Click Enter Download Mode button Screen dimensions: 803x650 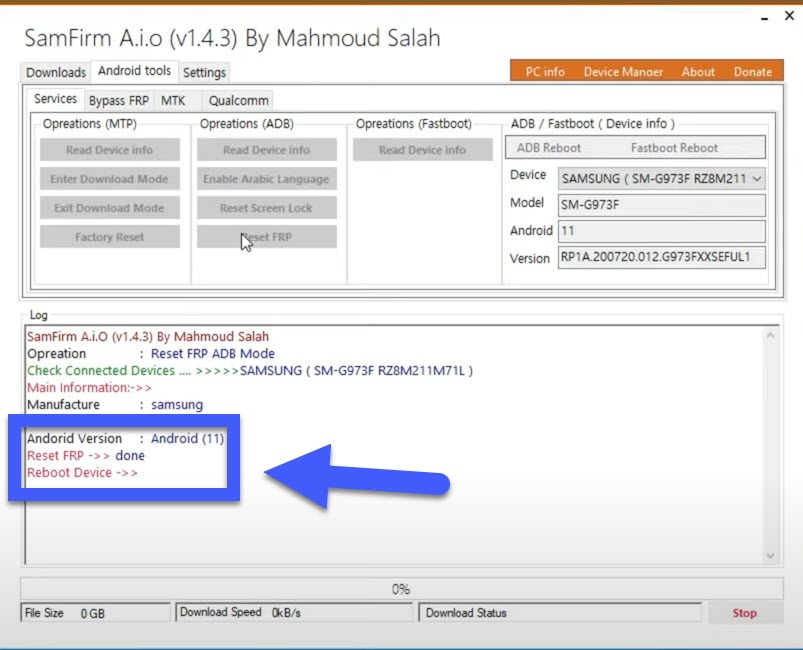coord(110,179)
